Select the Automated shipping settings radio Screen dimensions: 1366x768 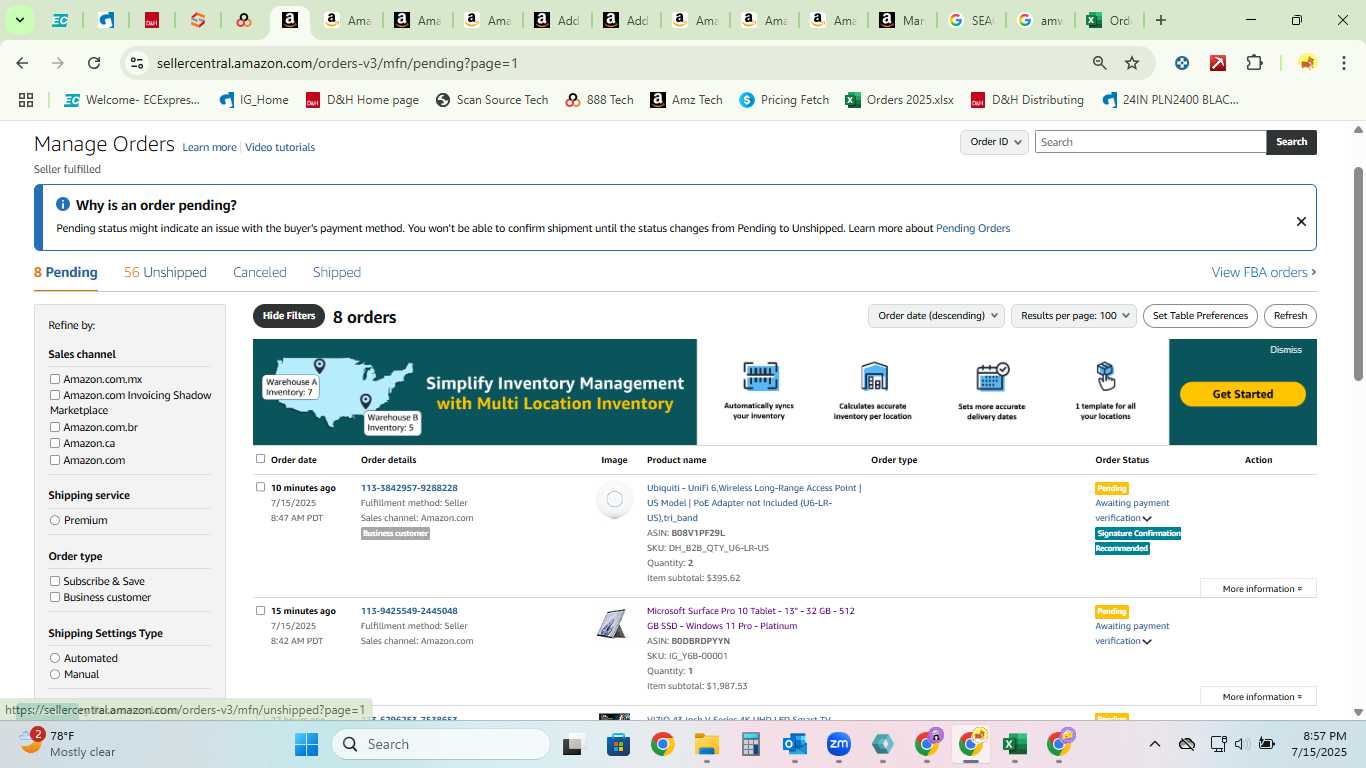click(55, 658)
